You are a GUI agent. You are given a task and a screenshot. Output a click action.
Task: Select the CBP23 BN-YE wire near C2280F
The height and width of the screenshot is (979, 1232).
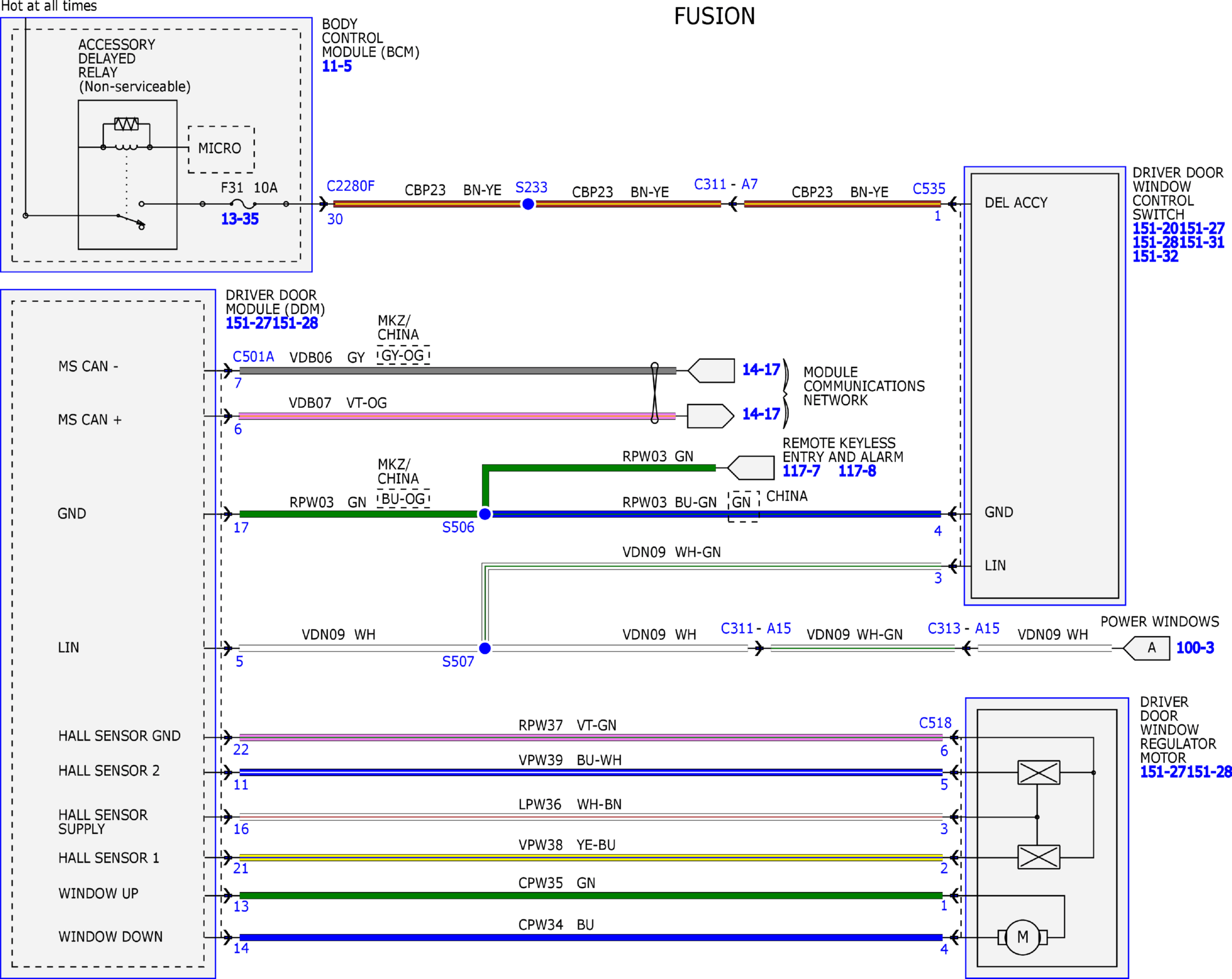pyautogui.click(x=427, y=204)
